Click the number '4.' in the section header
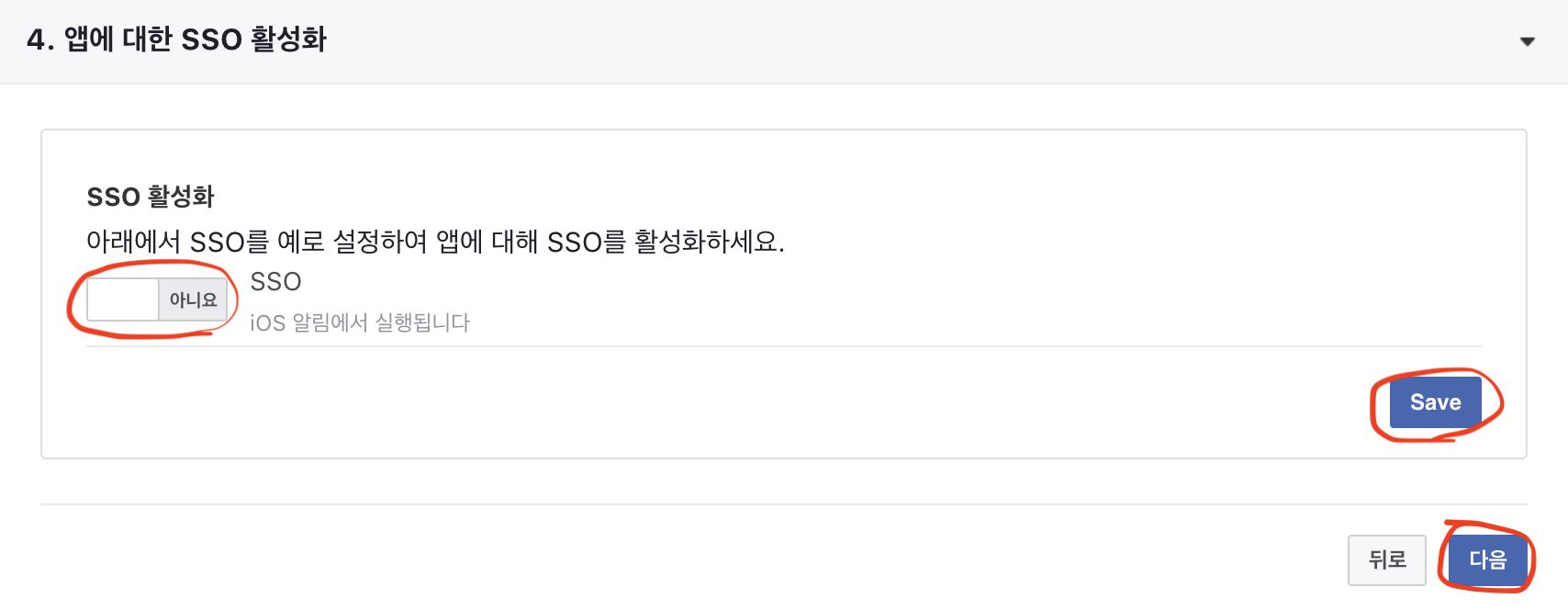 (x=40, y=40)
